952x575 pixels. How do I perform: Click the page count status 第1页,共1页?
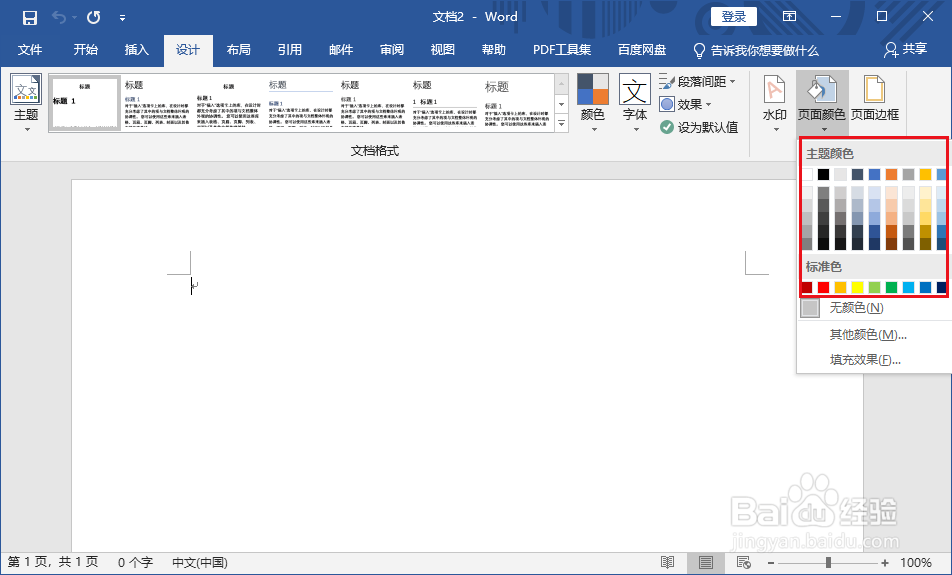click(53, 562)
